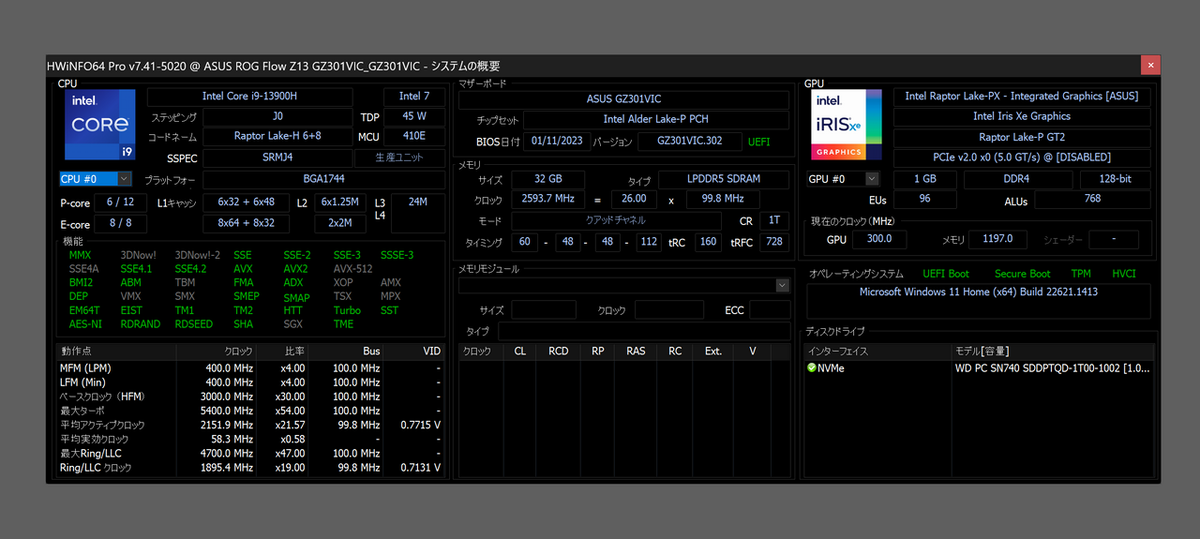Click the Intel Core i9 logo

(99, 125)
